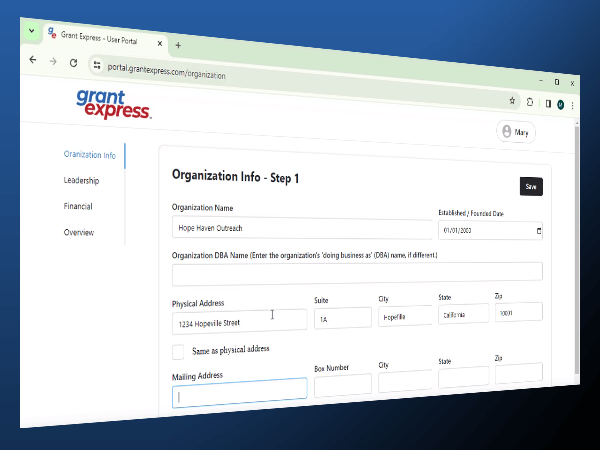
Task: Go to the Overview section
Action: tap(79, 232)
